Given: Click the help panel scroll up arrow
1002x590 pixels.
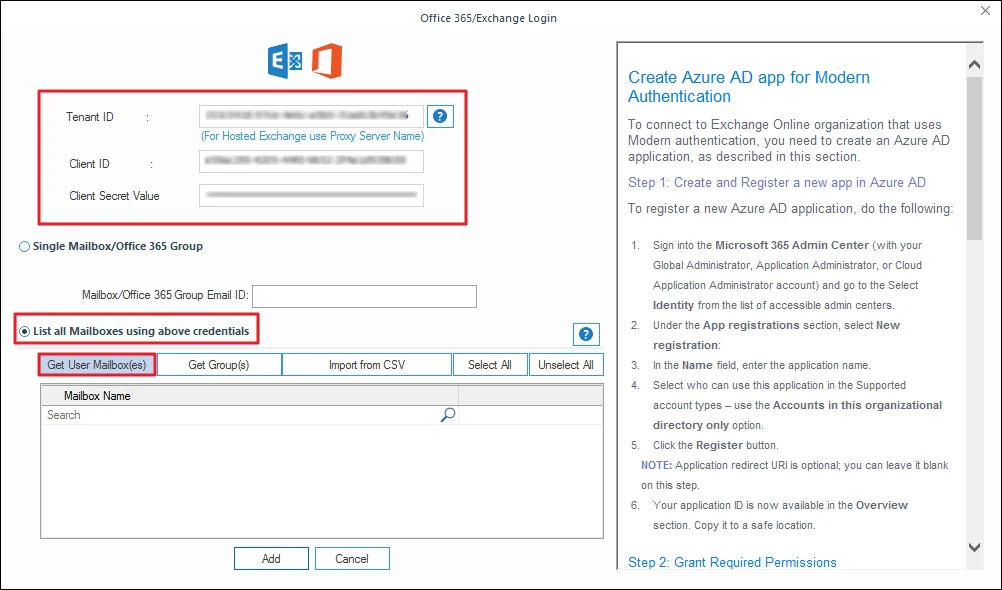Looking at the screenshot, I should click(975, 65).
